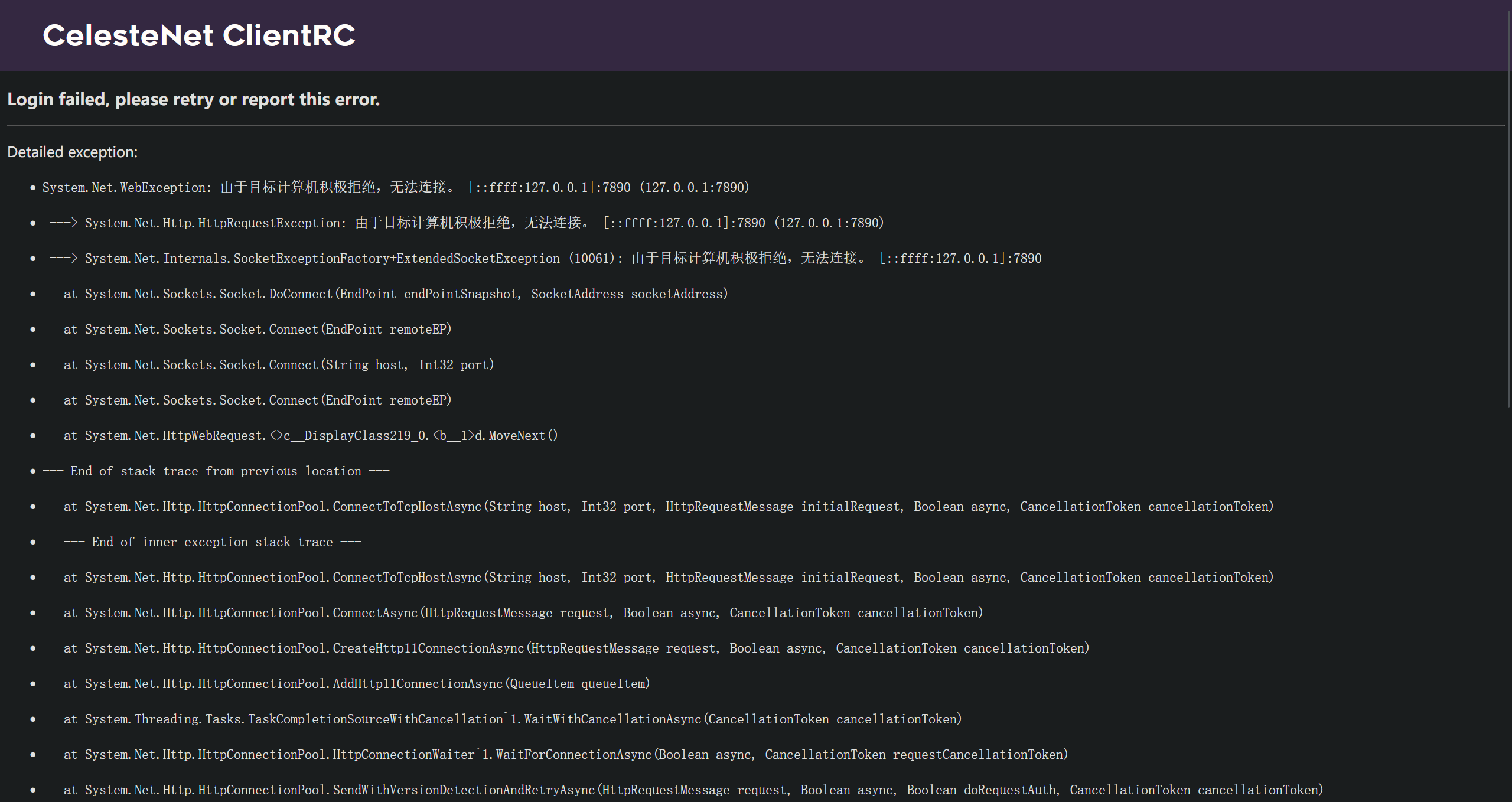Click the 'Login failed' error heading
Screen dimensions: 1512x802
193,99
